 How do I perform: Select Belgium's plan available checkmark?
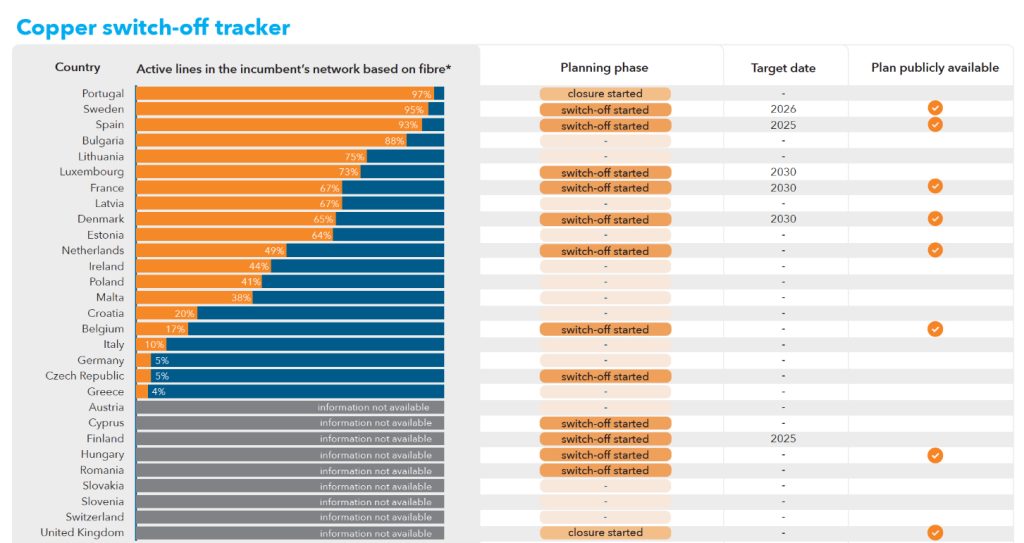point(935,328)
